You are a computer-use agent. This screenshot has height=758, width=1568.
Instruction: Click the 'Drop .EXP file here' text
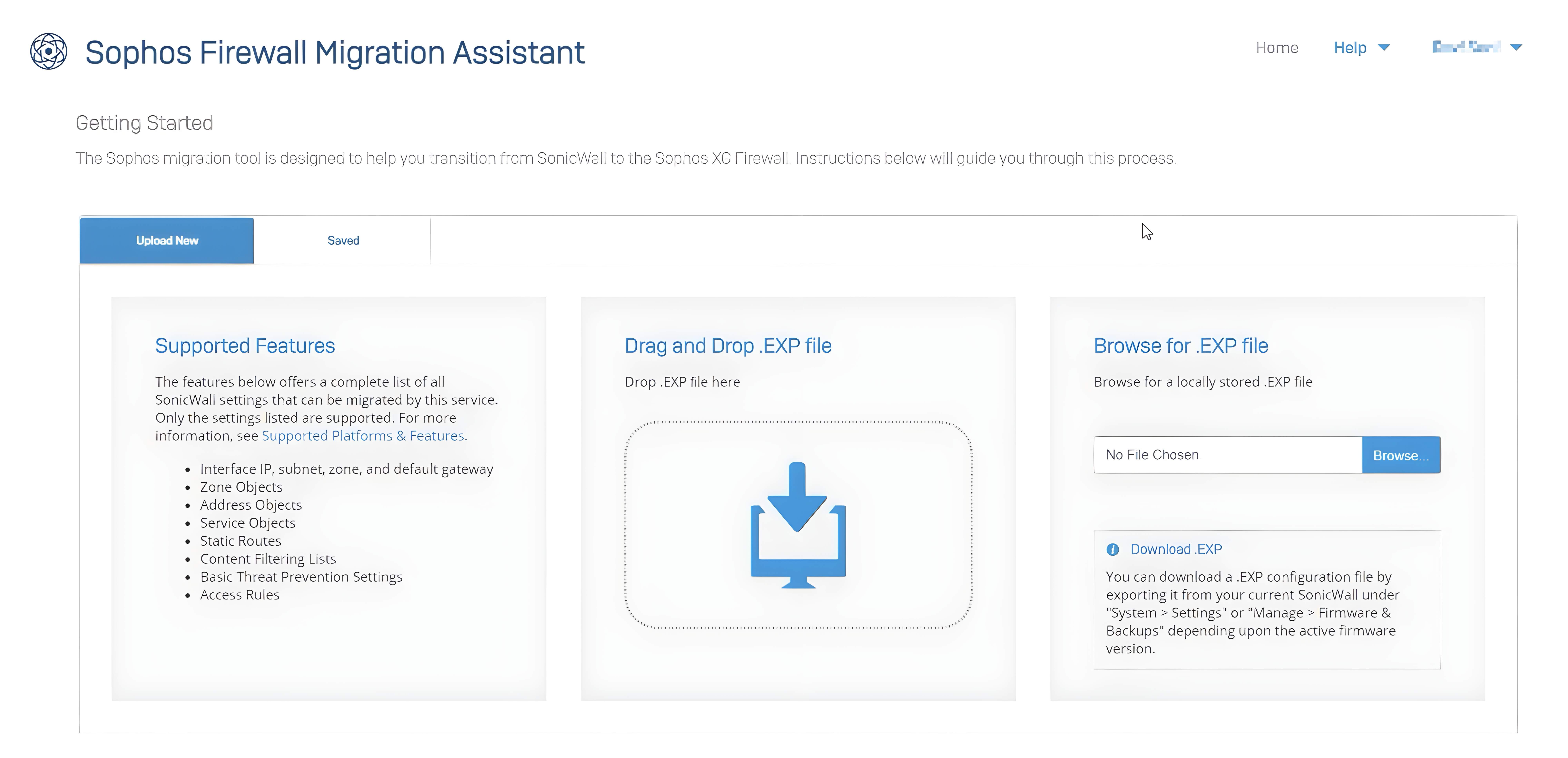682,382
